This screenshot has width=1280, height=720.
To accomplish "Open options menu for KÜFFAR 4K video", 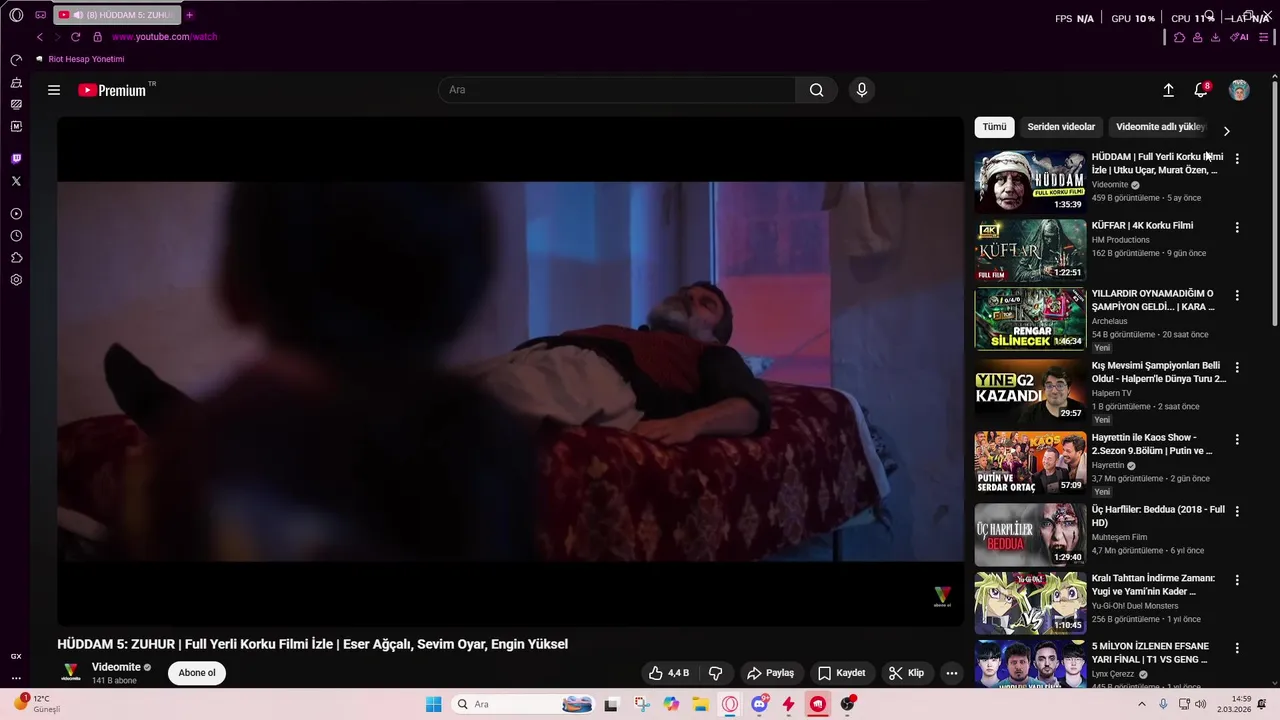I will coord(1237,228).
